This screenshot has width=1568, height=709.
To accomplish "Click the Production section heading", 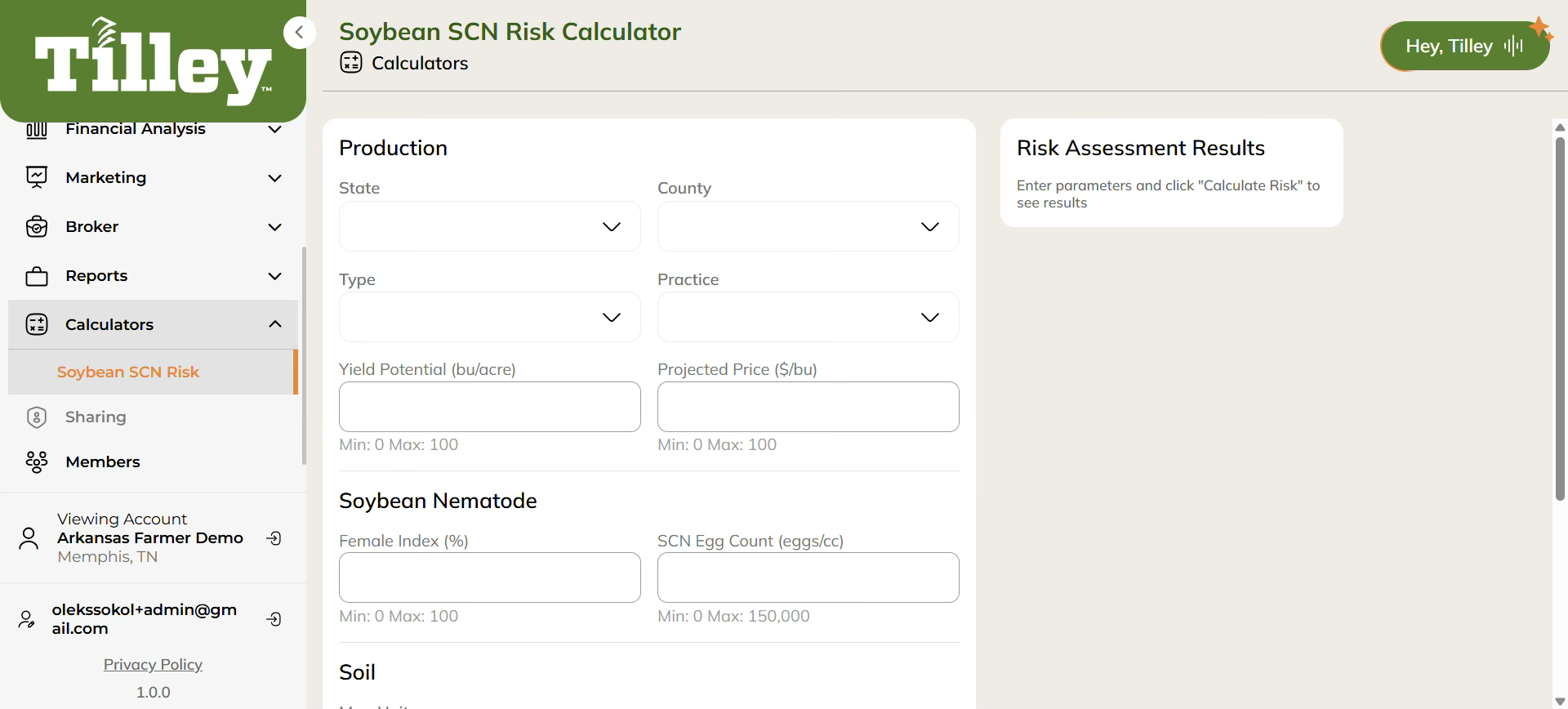I will [x=393, y=148].
